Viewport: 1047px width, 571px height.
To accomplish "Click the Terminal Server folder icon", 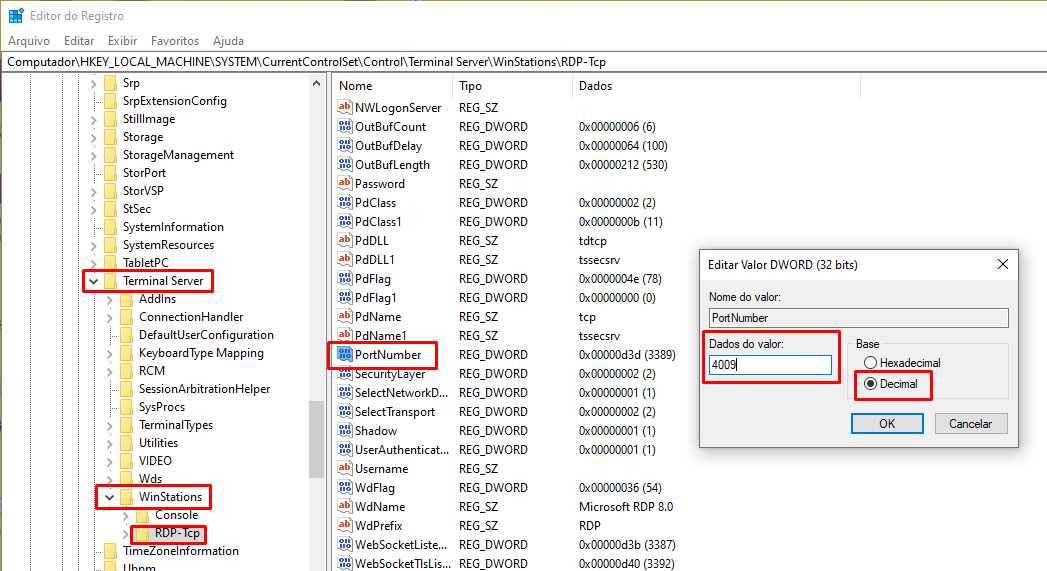I will click(111, 280).
